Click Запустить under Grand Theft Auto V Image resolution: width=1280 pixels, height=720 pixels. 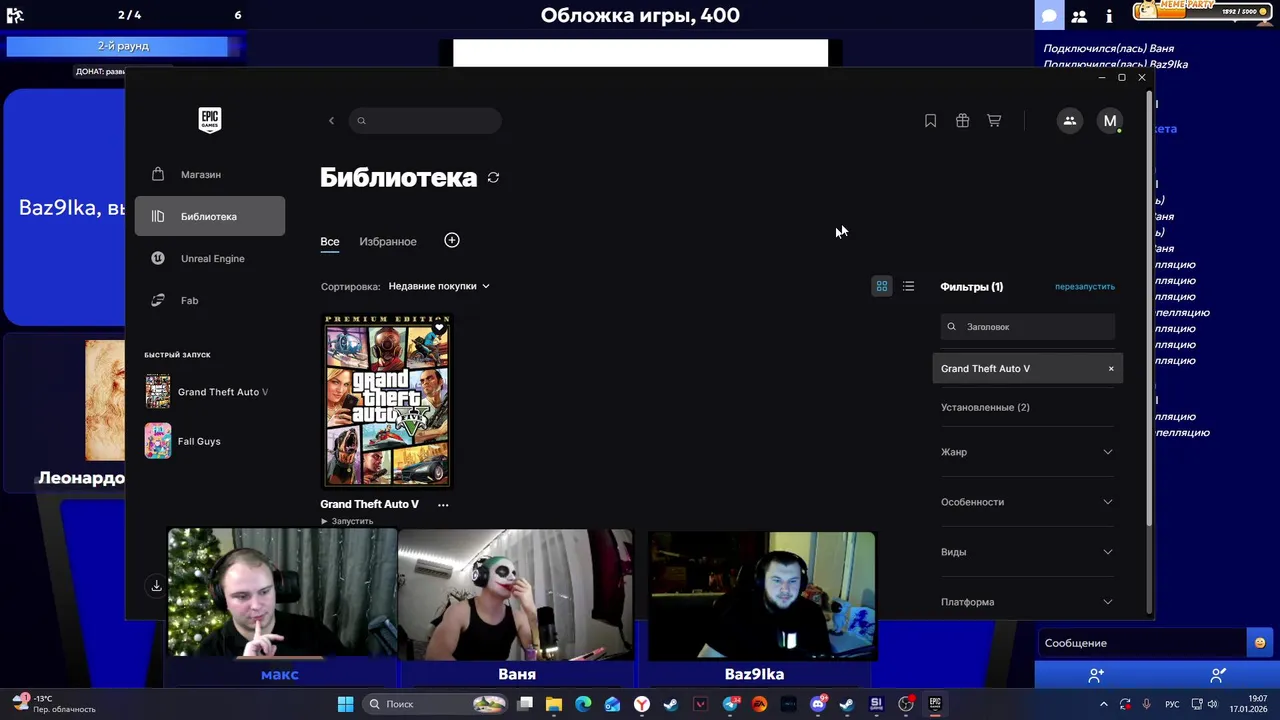point(347,521)
